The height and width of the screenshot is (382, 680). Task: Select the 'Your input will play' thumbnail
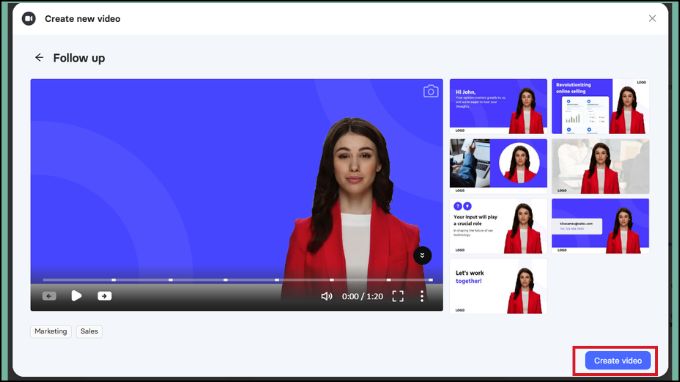click(x=498, y=226)
